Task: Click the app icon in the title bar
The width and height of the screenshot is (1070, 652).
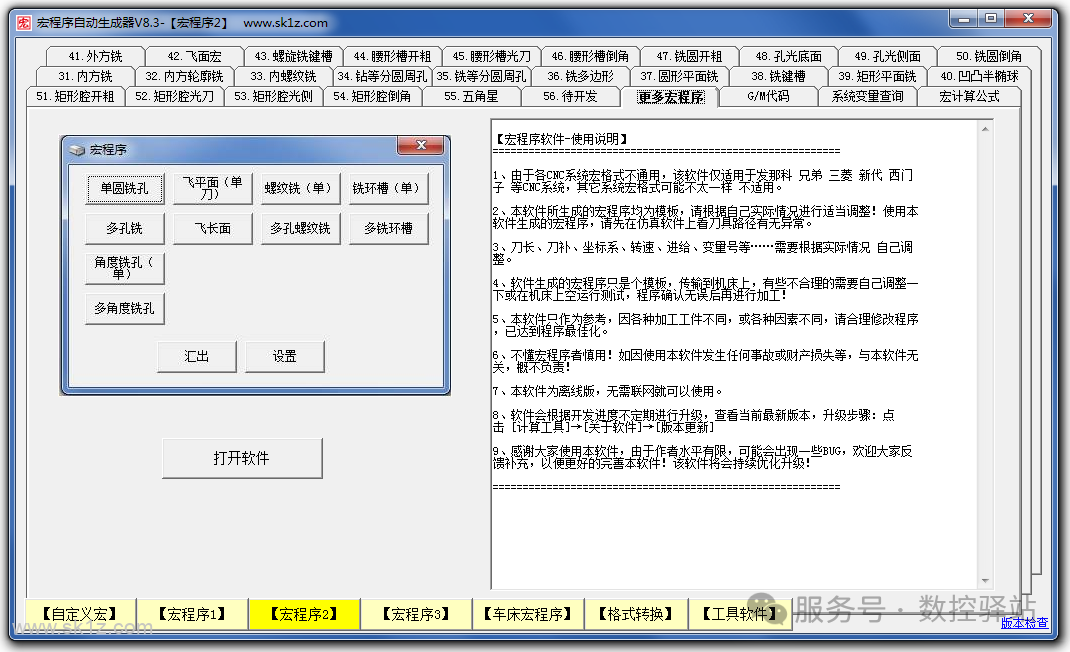Action: point(24,23)
